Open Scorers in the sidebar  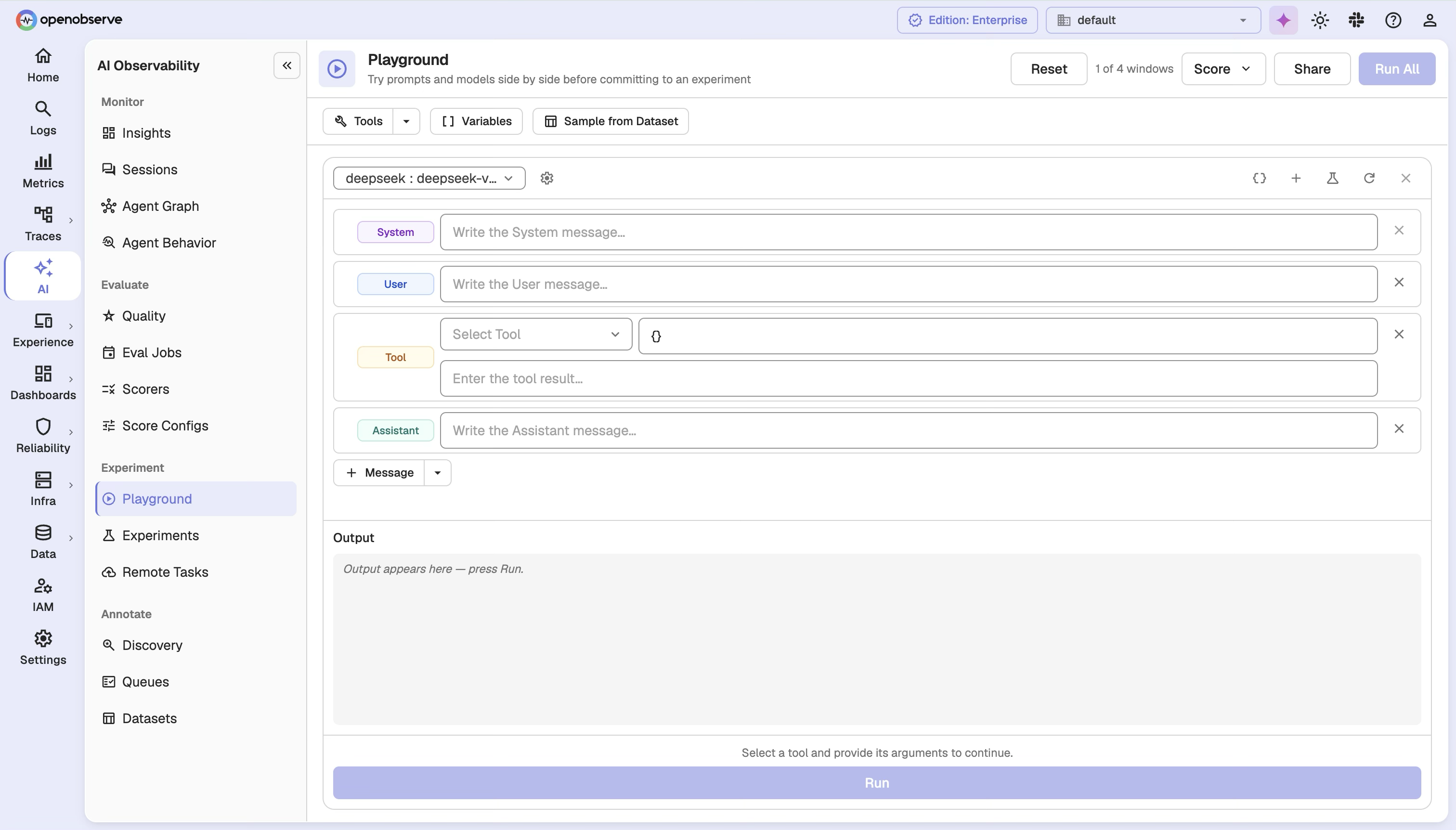(x=195, y=389)
